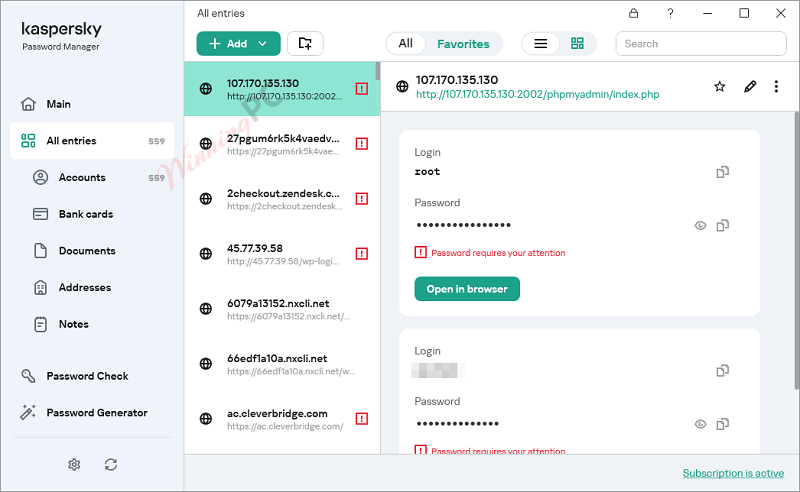Click the first masked password field

(463, 225)
